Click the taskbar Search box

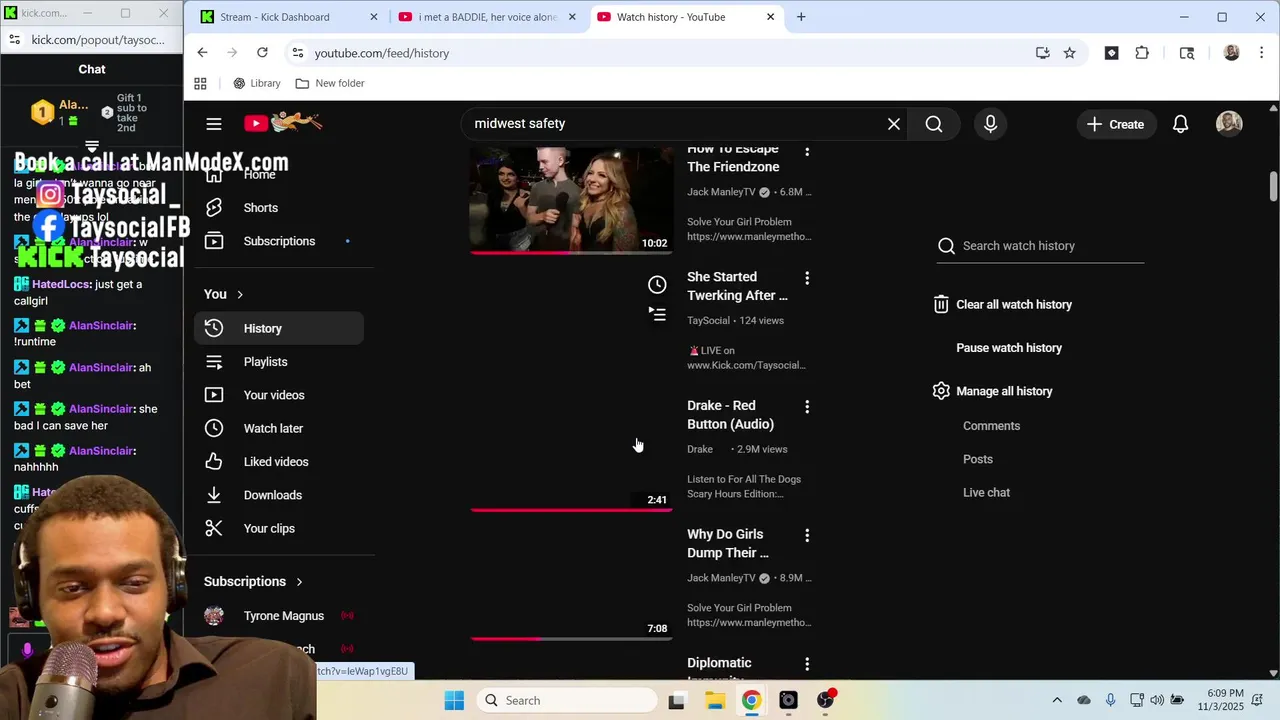tap(566, 701)
